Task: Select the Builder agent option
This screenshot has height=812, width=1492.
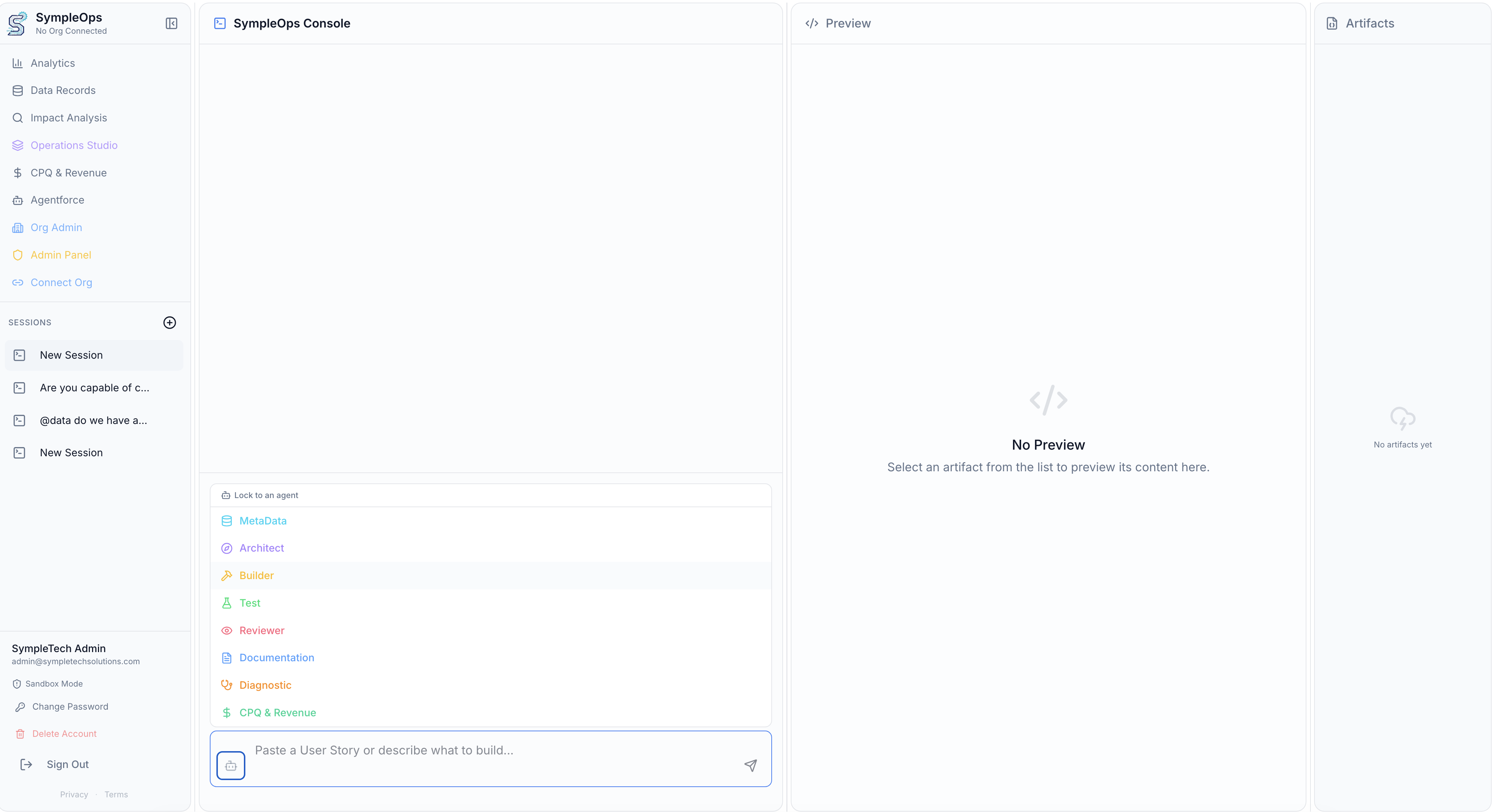Action: (x=491, y=576)
